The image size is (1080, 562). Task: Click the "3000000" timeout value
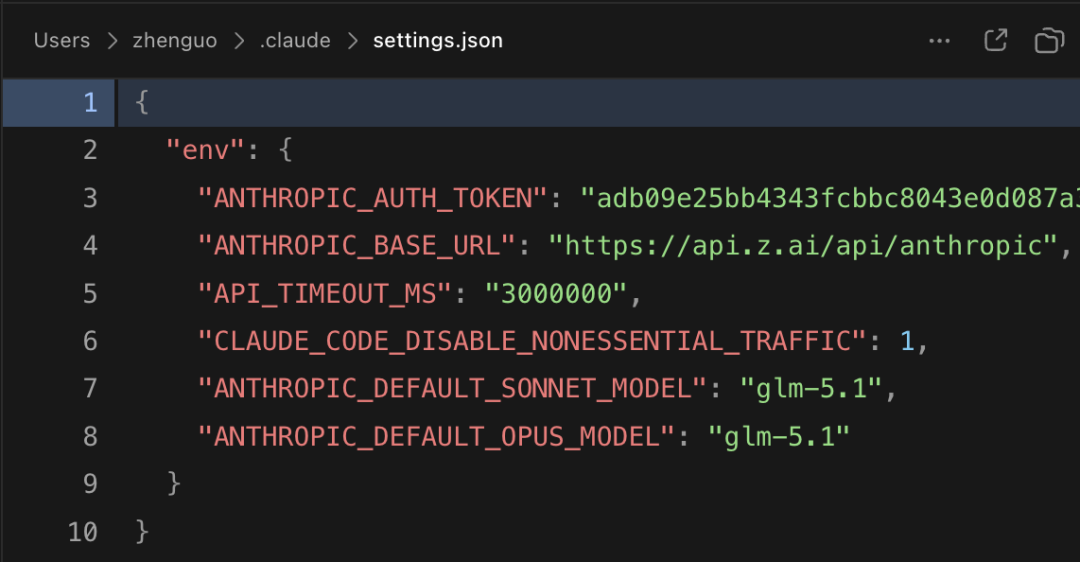556,293
